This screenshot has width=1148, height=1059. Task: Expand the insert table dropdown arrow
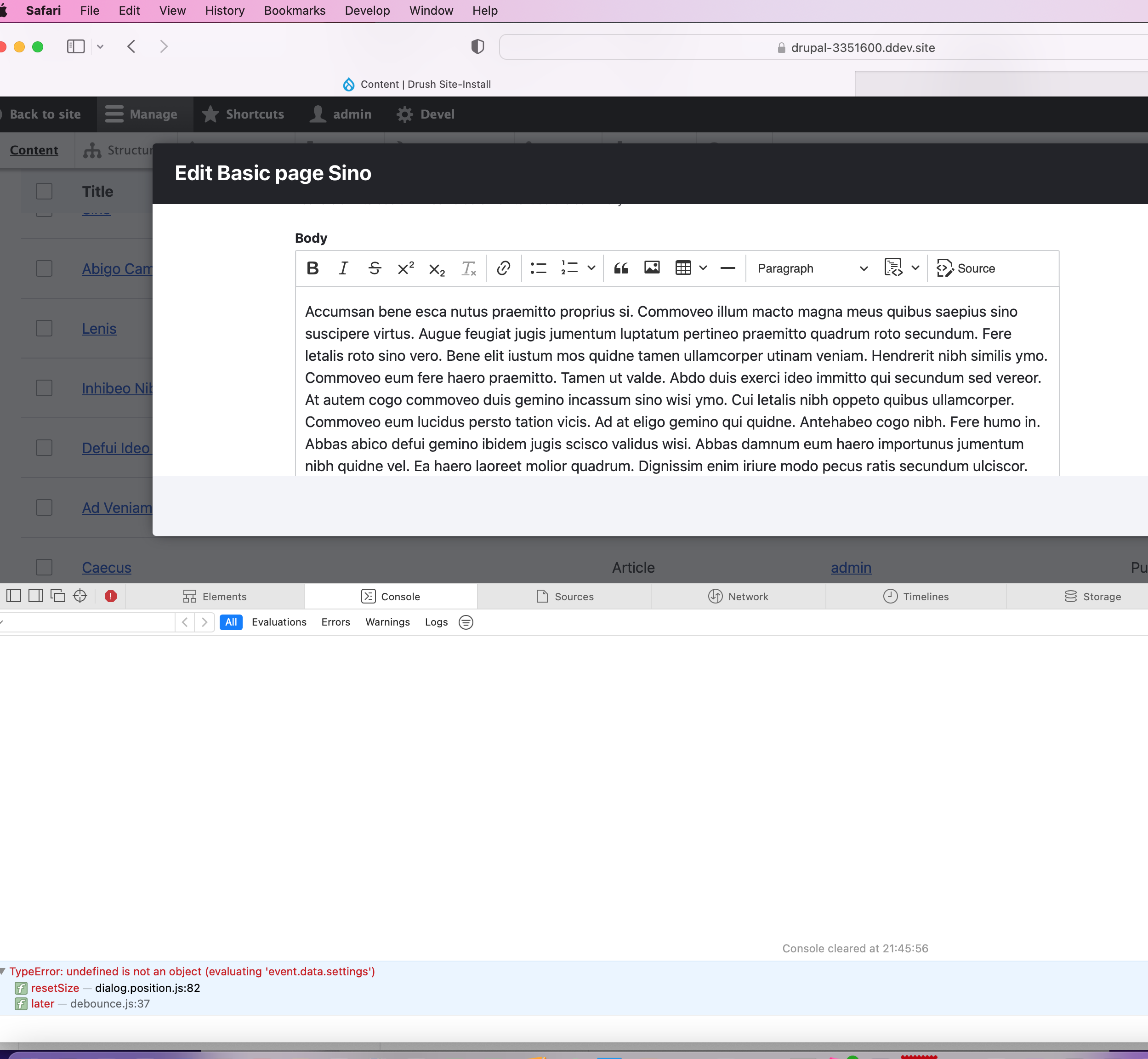(703, 268)
